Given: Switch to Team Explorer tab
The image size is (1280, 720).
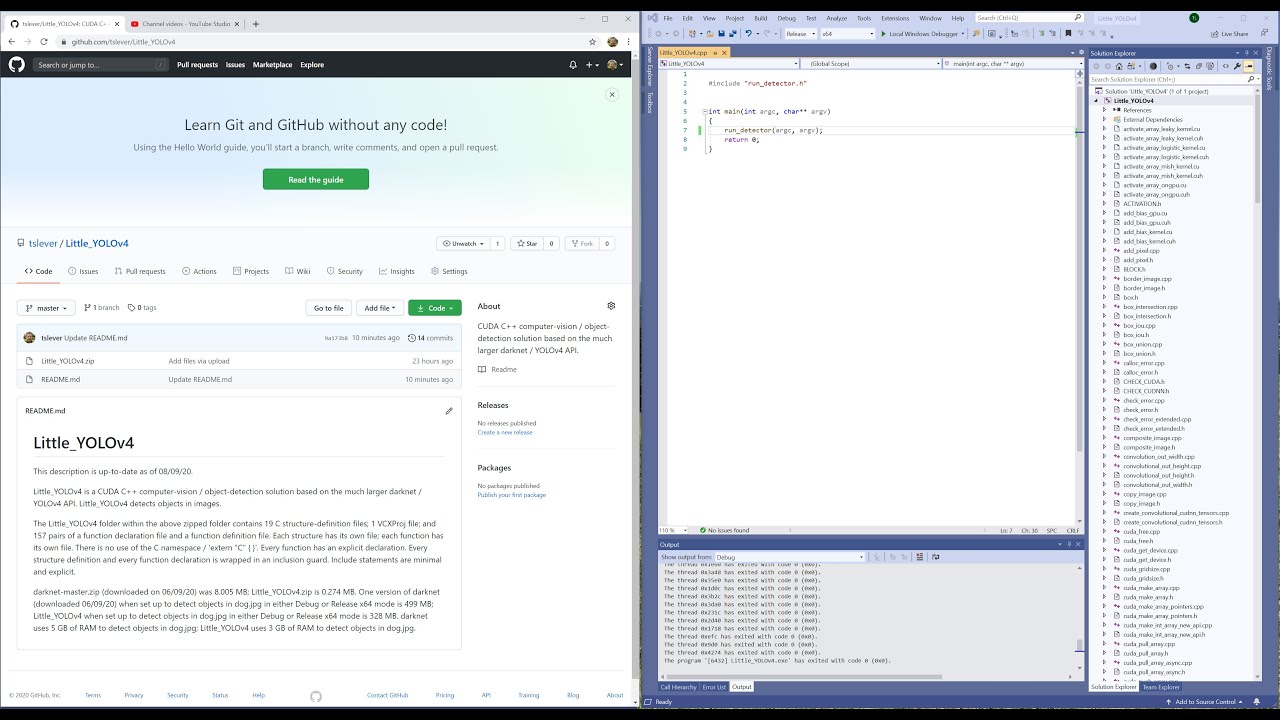Looking at the screenshot, I should [x=1161, y=687].
